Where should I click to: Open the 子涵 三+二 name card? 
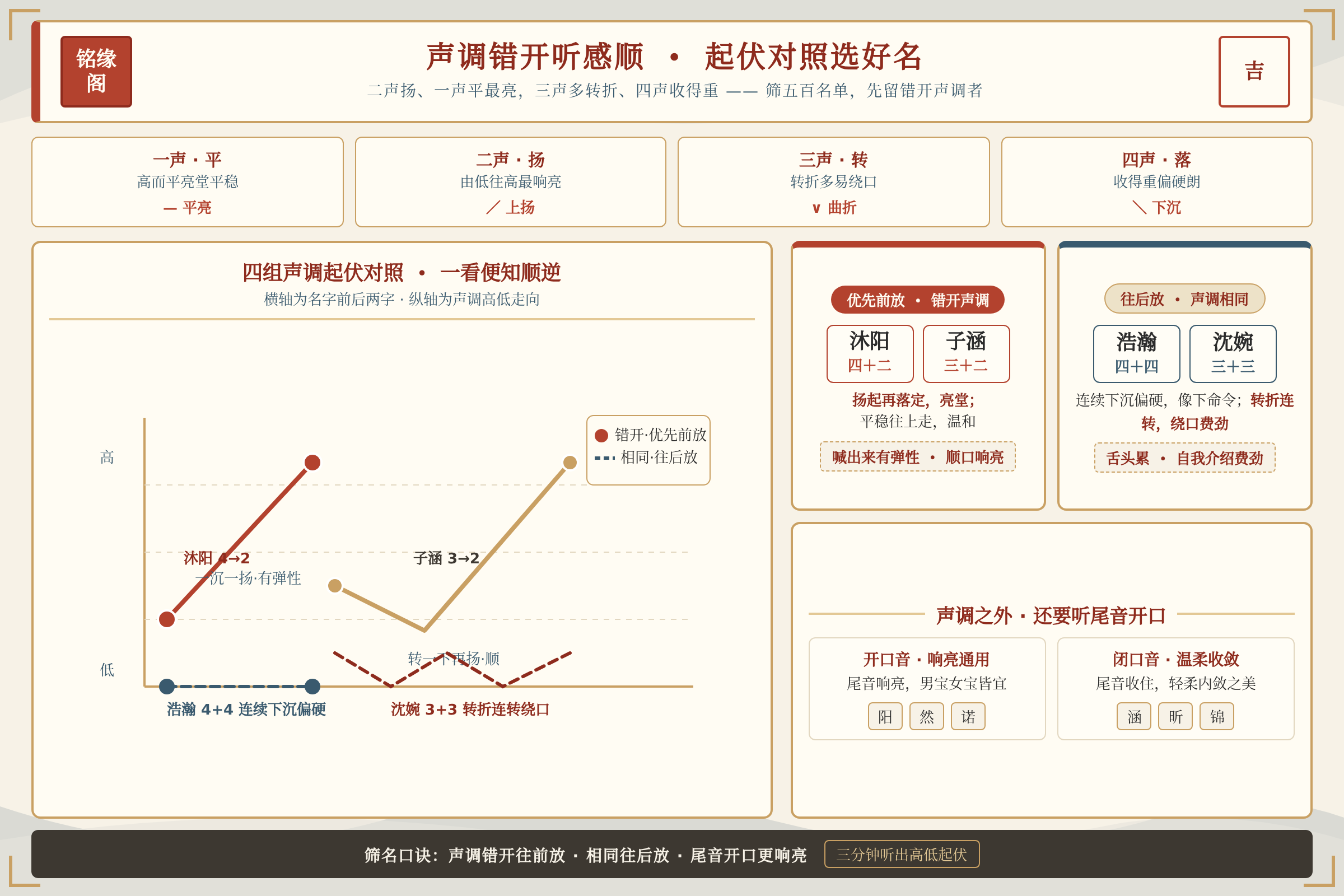[x=965, y=354]
